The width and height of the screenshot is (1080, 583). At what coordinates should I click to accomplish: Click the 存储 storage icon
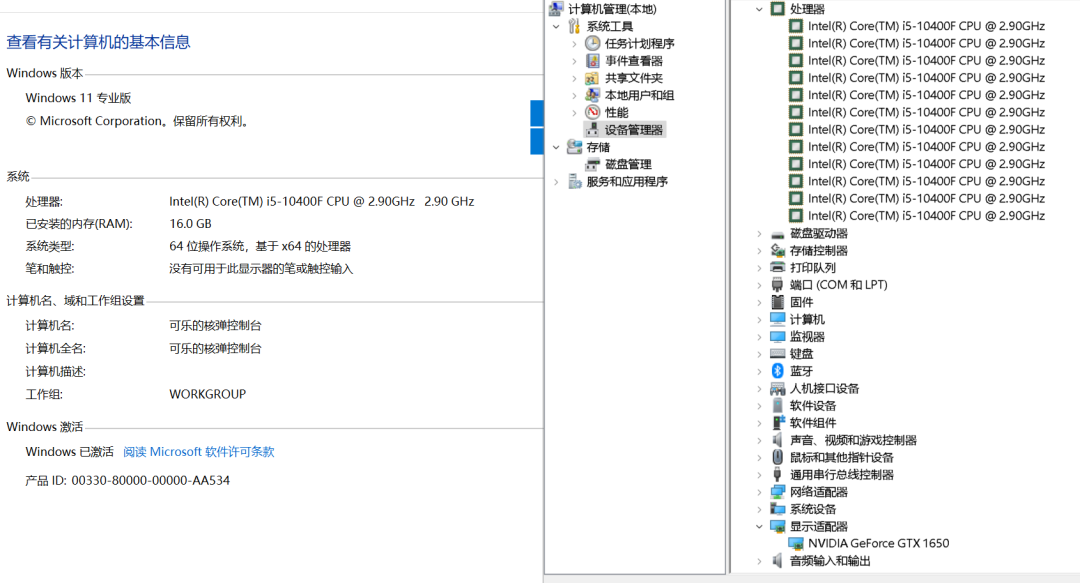coord(574,147)
